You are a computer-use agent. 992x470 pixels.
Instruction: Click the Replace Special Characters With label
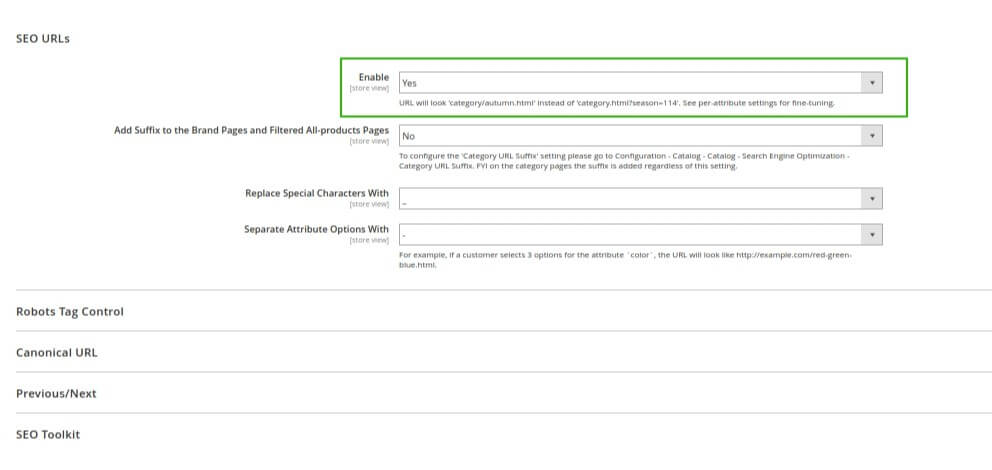click(316, 193)
